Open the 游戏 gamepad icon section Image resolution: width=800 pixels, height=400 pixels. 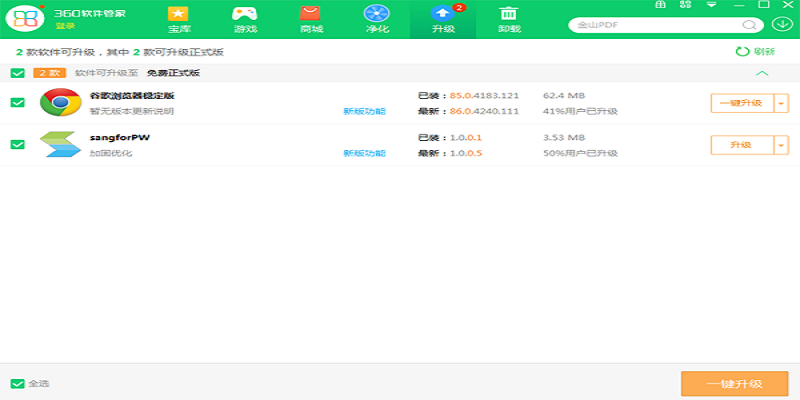click(x=245, y=19)
